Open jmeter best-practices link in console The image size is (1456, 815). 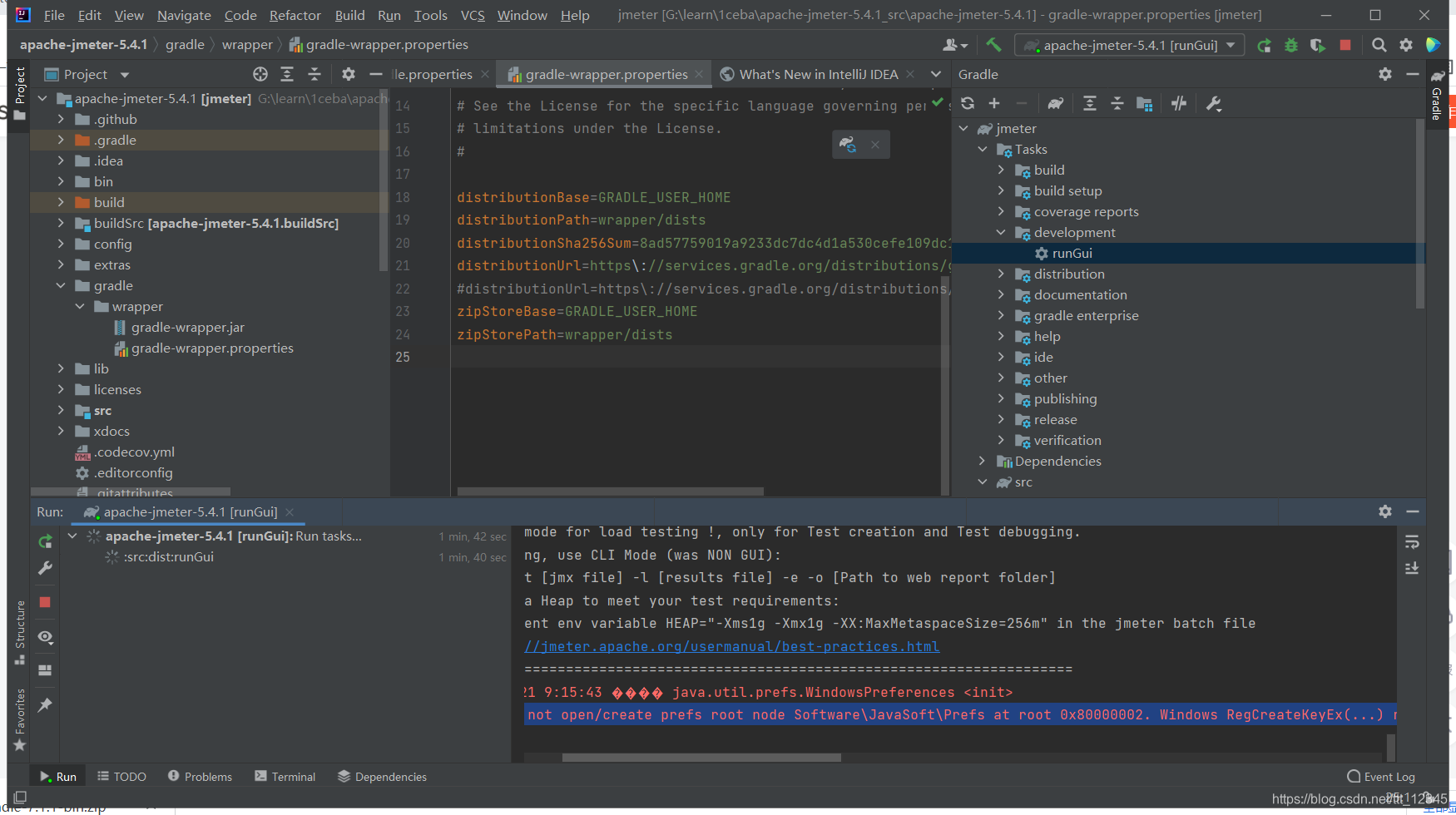coord(731,646)
